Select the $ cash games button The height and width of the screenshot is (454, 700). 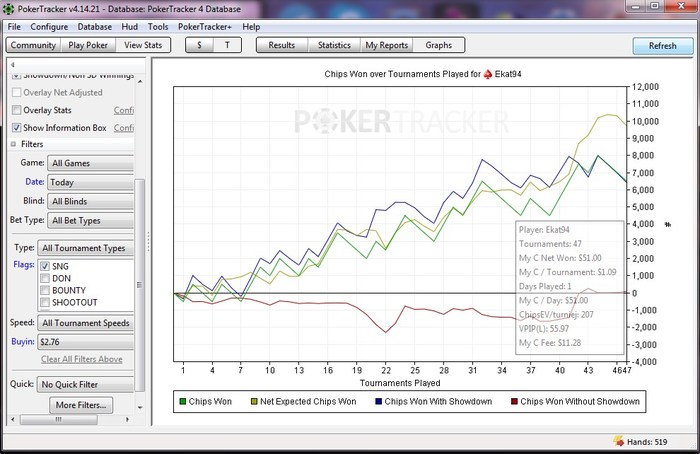tap(199, 45)
